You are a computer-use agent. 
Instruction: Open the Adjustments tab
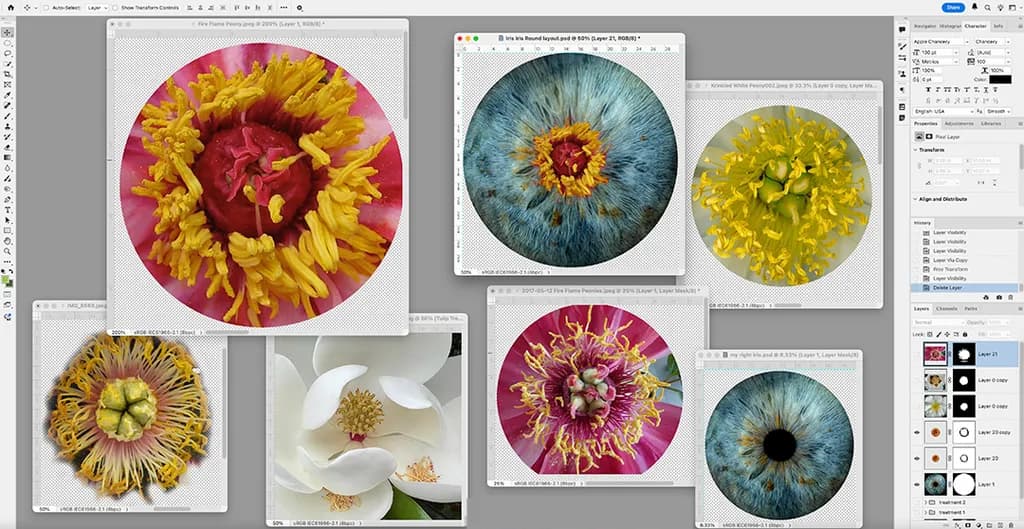pos(959,123)
